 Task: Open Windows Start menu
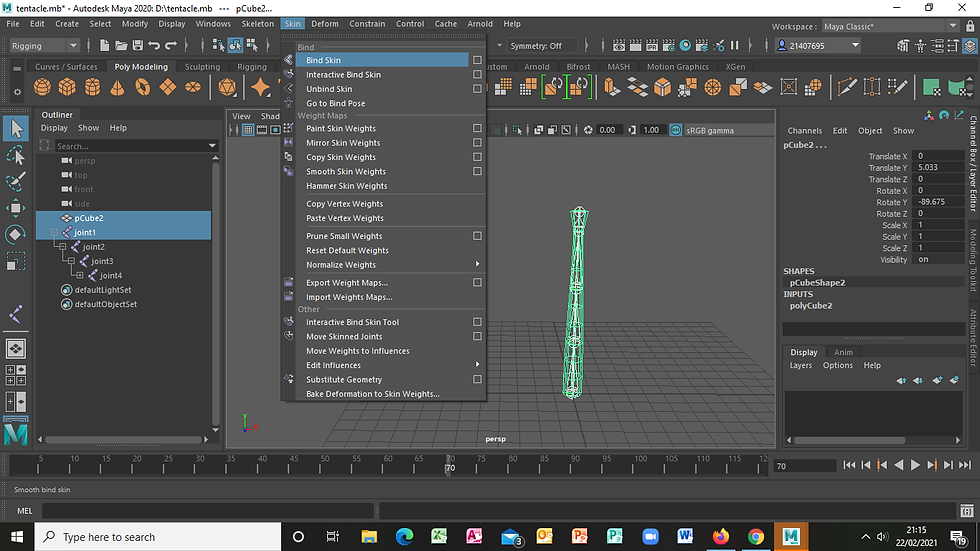[17, 537]
